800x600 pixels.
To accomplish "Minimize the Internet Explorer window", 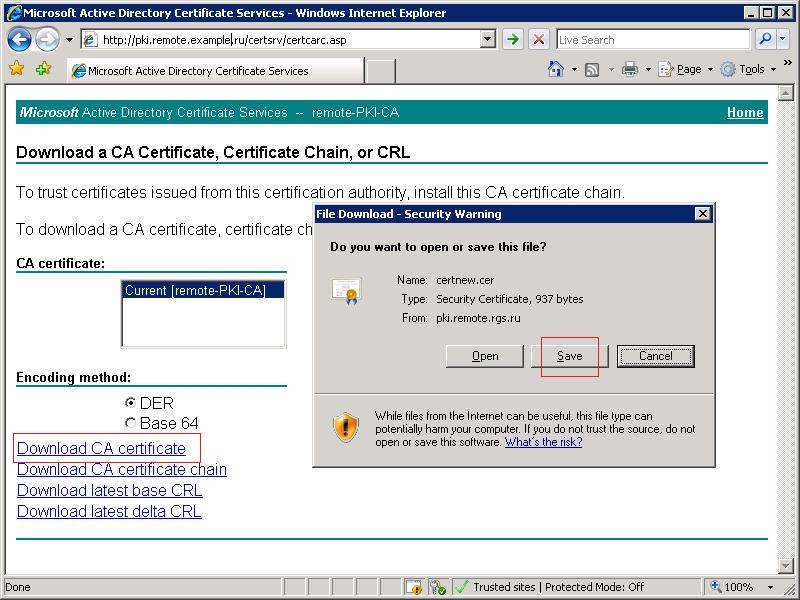I will point(750,13).
